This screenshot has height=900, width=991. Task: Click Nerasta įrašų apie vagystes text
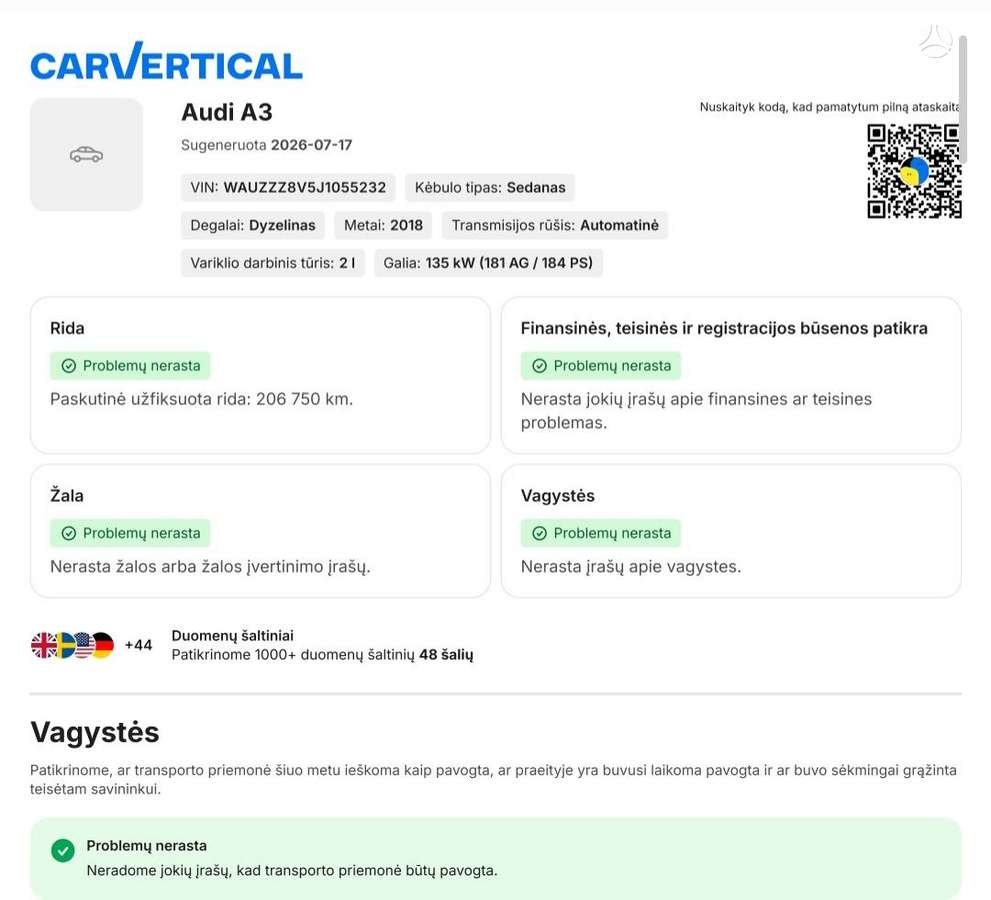pos(631,567)
